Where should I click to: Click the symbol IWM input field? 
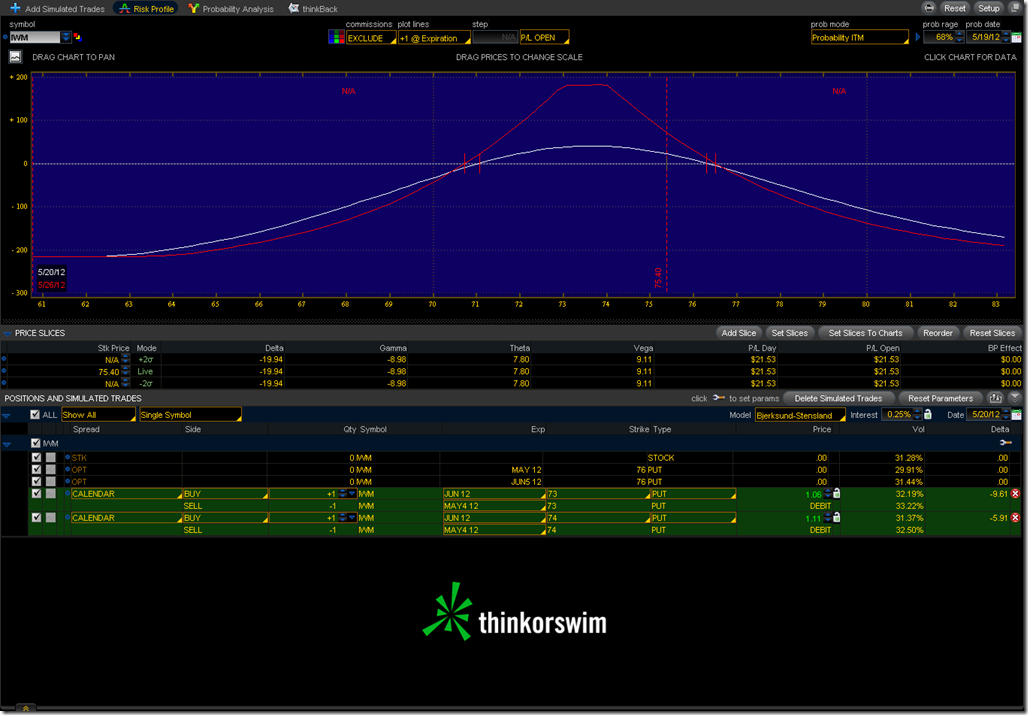pos(35,37)
